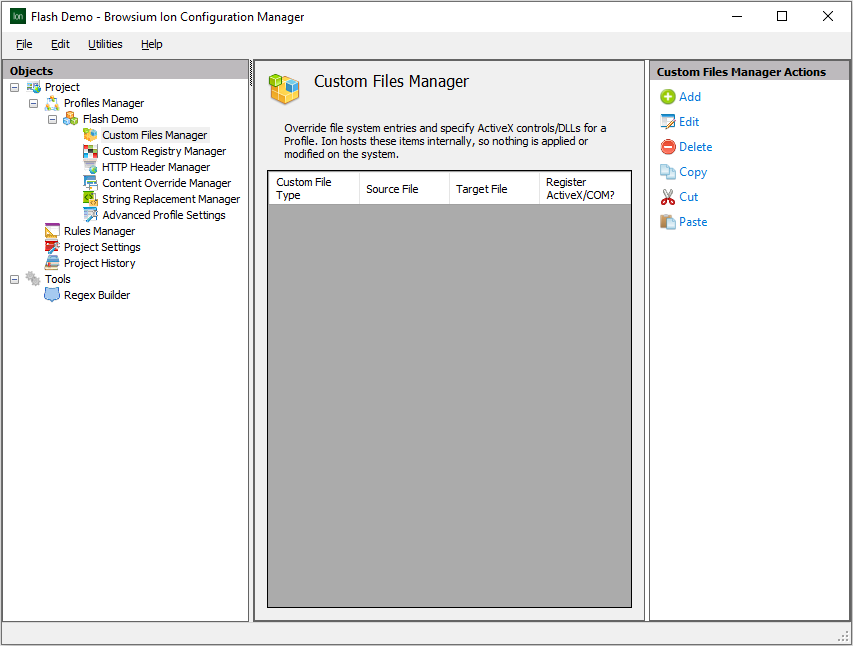This screenshot has height=646, width=853.
Task: Click the Register ActiveX/COM? column header
Action: pos(585,188)
